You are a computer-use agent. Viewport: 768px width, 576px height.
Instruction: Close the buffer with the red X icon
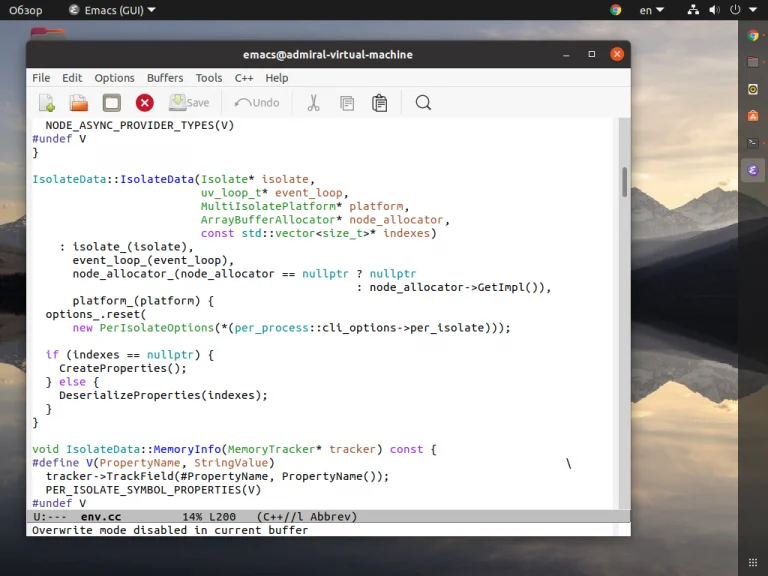145,102
